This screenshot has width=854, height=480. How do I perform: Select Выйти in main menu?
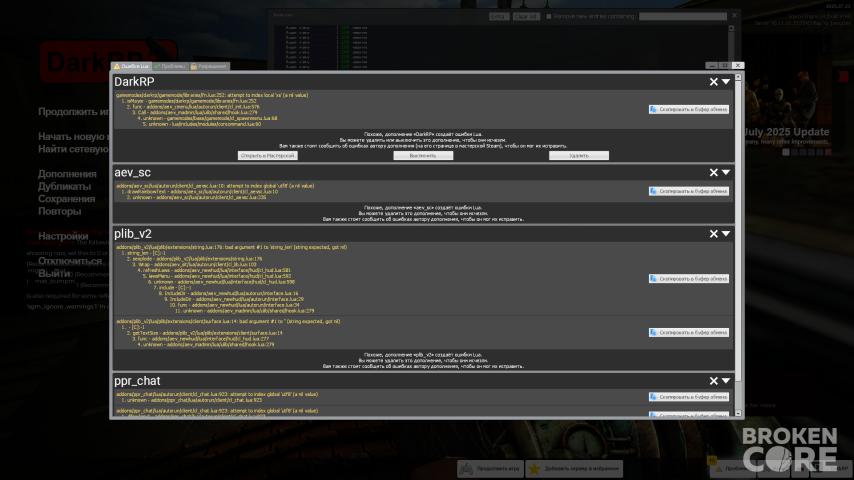click(54, 274)
